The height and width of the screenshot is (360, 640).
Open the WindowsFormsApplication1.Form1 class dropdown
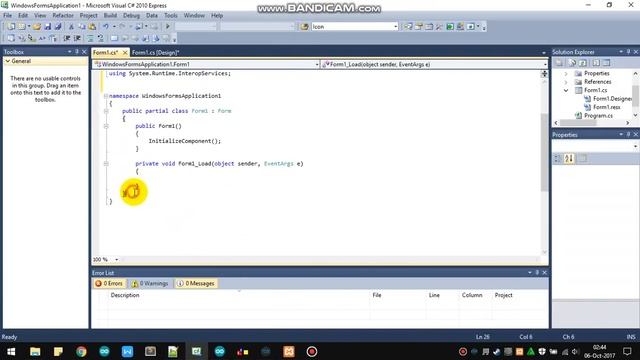(317, 64)
